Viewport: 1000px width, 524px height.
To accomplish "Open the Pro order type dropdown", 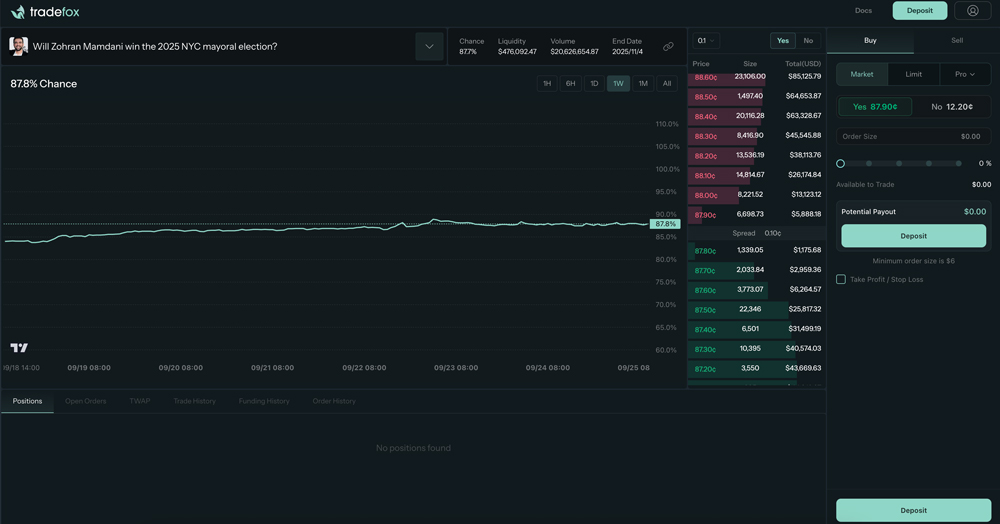I will (x=964, y=74).
